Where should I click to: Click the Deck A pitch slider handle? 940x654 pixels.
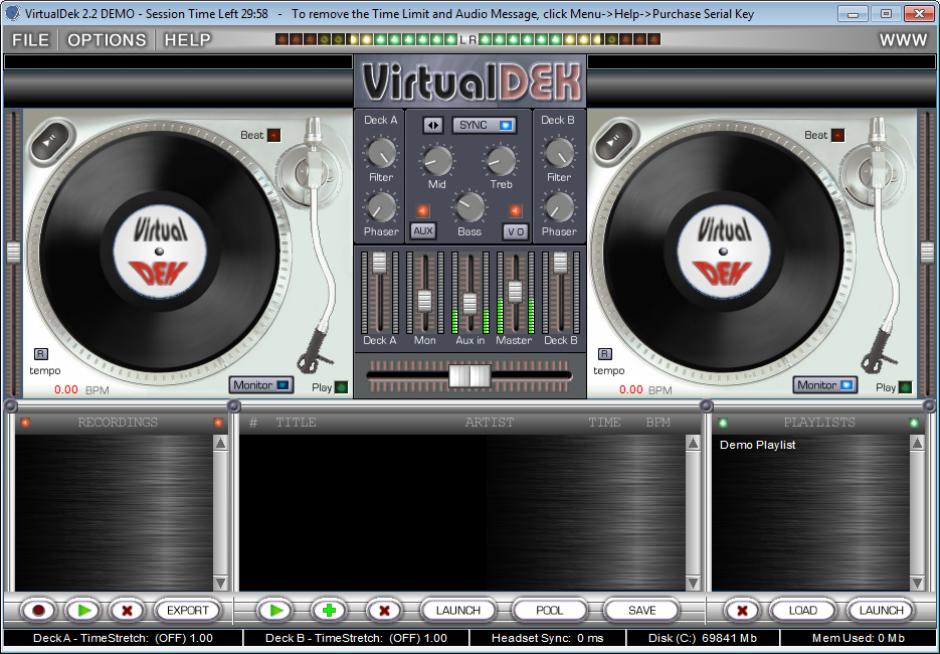point(13,252)
